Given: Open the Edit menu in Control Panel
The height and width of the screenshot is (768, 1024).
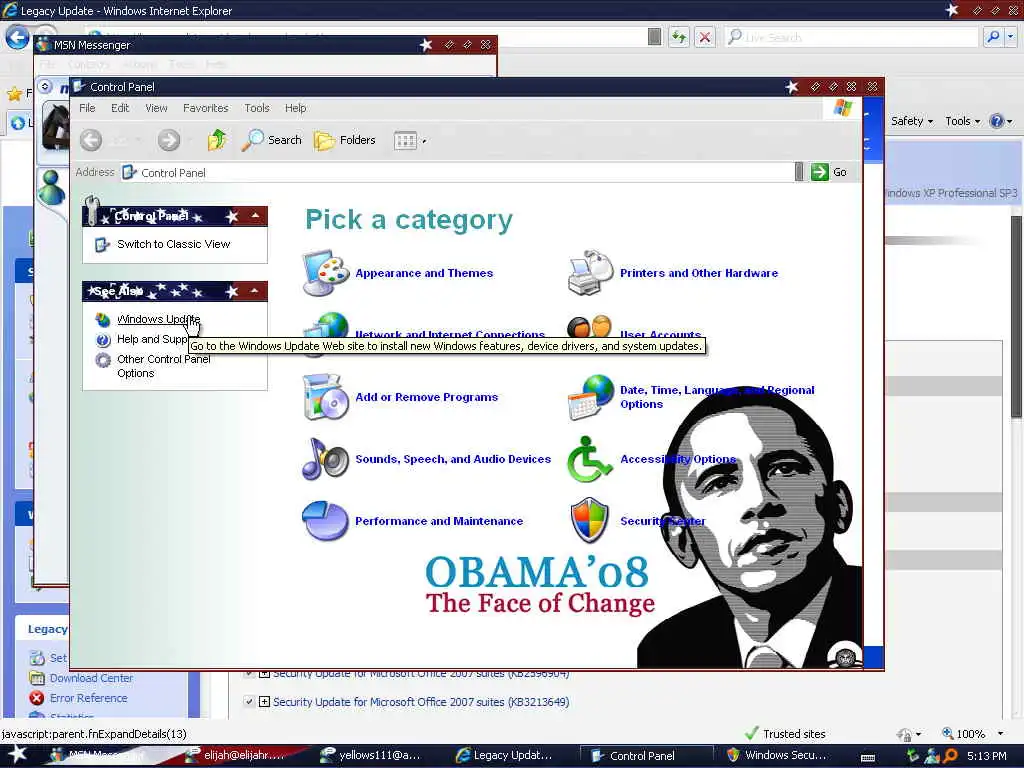Looking at the screenshot, I should pos(120,108).
